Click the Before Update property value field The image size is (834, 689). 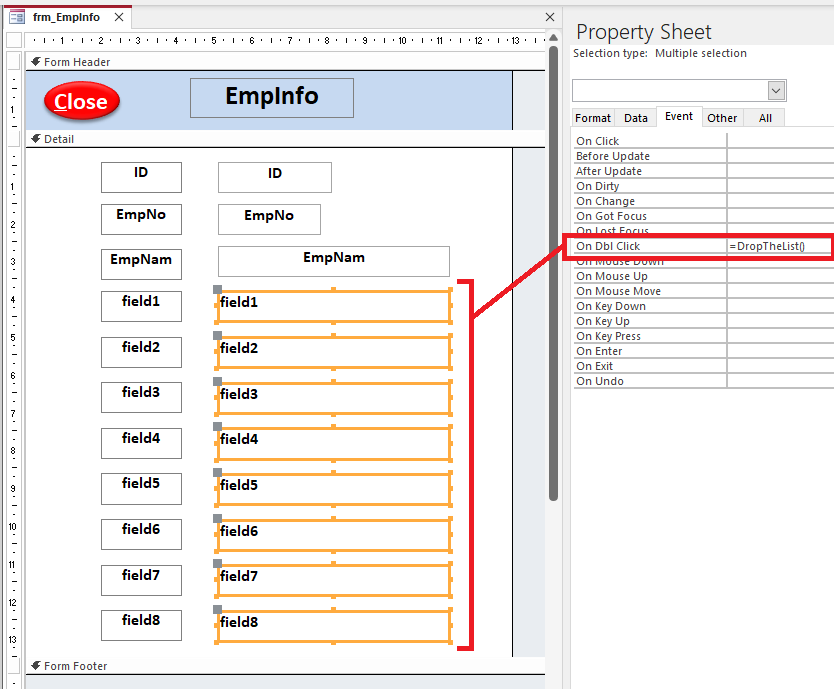(780, 156)
